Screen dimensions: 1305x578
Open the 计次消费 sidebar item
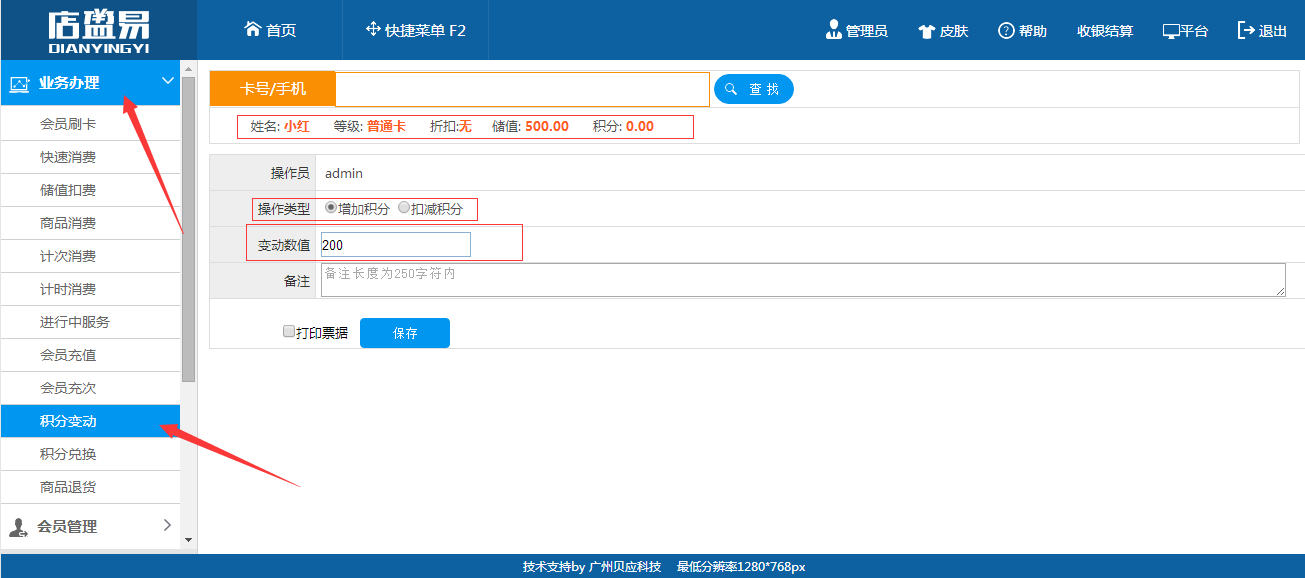pos(90,256)
